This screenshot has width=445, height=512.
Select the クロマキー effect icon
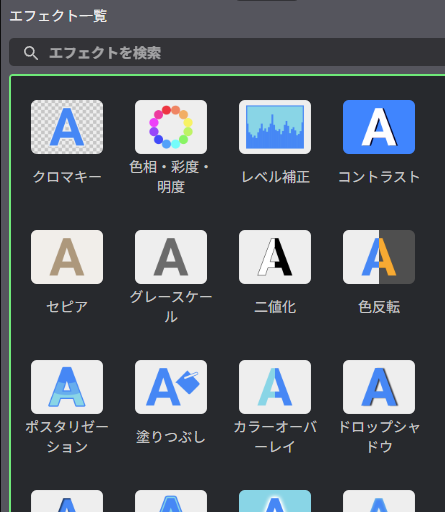67,127
